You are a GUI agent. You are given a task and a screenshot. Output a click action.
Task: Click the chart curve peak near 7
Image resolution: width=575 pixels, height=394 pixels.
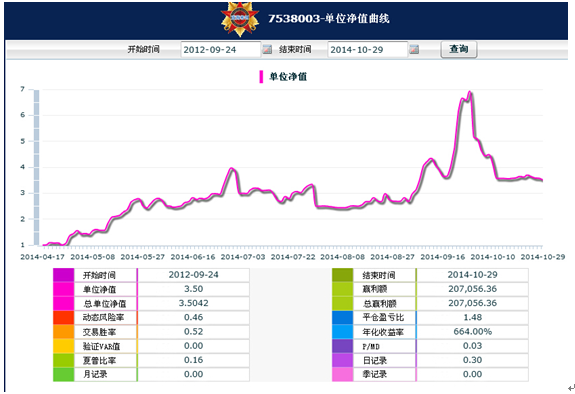(x=469, y=92)
